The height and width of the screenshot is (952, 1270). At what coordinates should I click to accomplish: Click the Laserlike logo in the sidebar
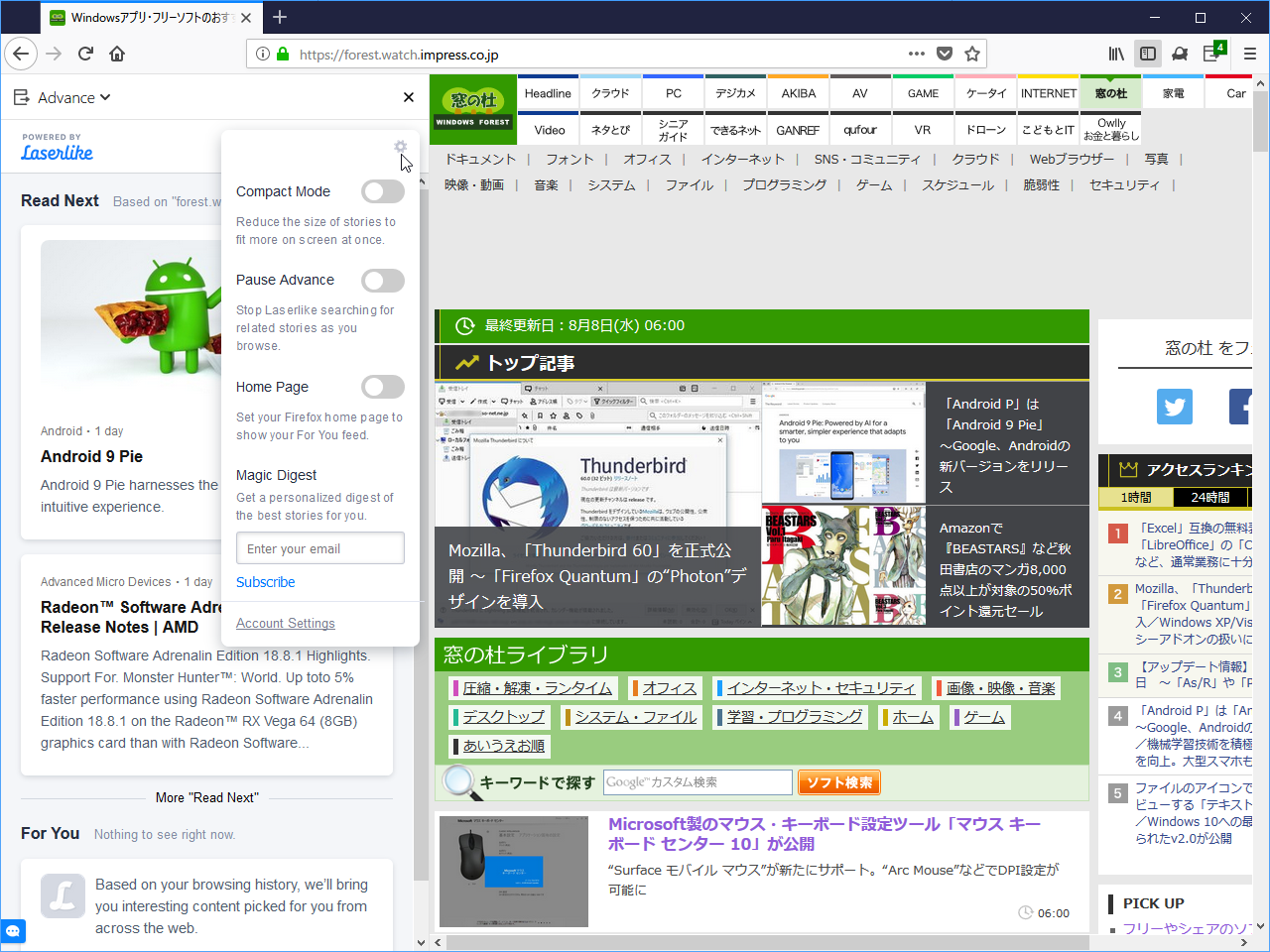tap(58, 153)
